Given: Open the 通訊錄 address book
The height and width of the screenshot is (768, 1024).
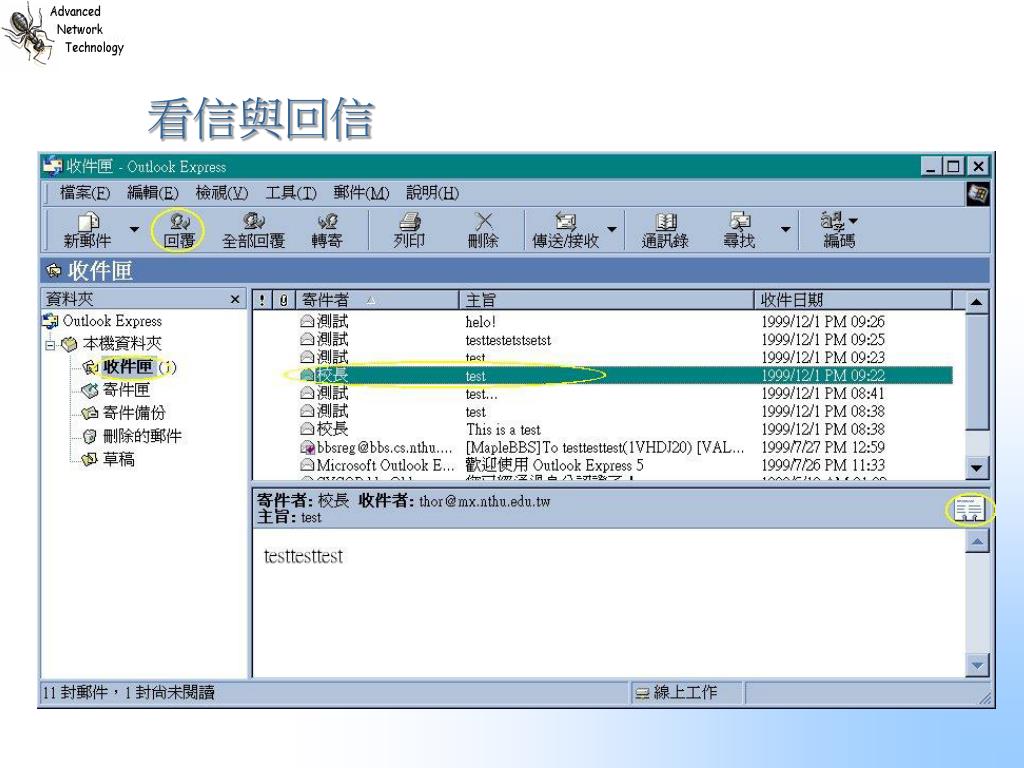Looking at the screenshot, I should (665, 231).
